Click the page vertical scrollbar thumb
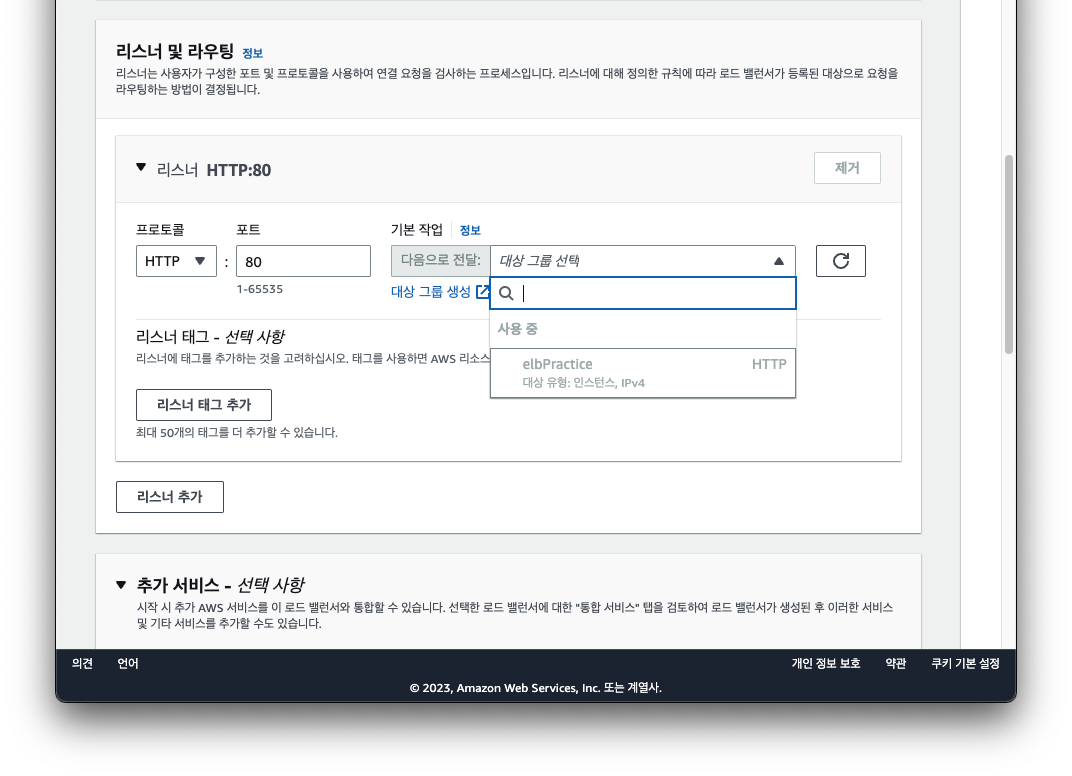The image size is (1072, 776). pos(1008,254)
